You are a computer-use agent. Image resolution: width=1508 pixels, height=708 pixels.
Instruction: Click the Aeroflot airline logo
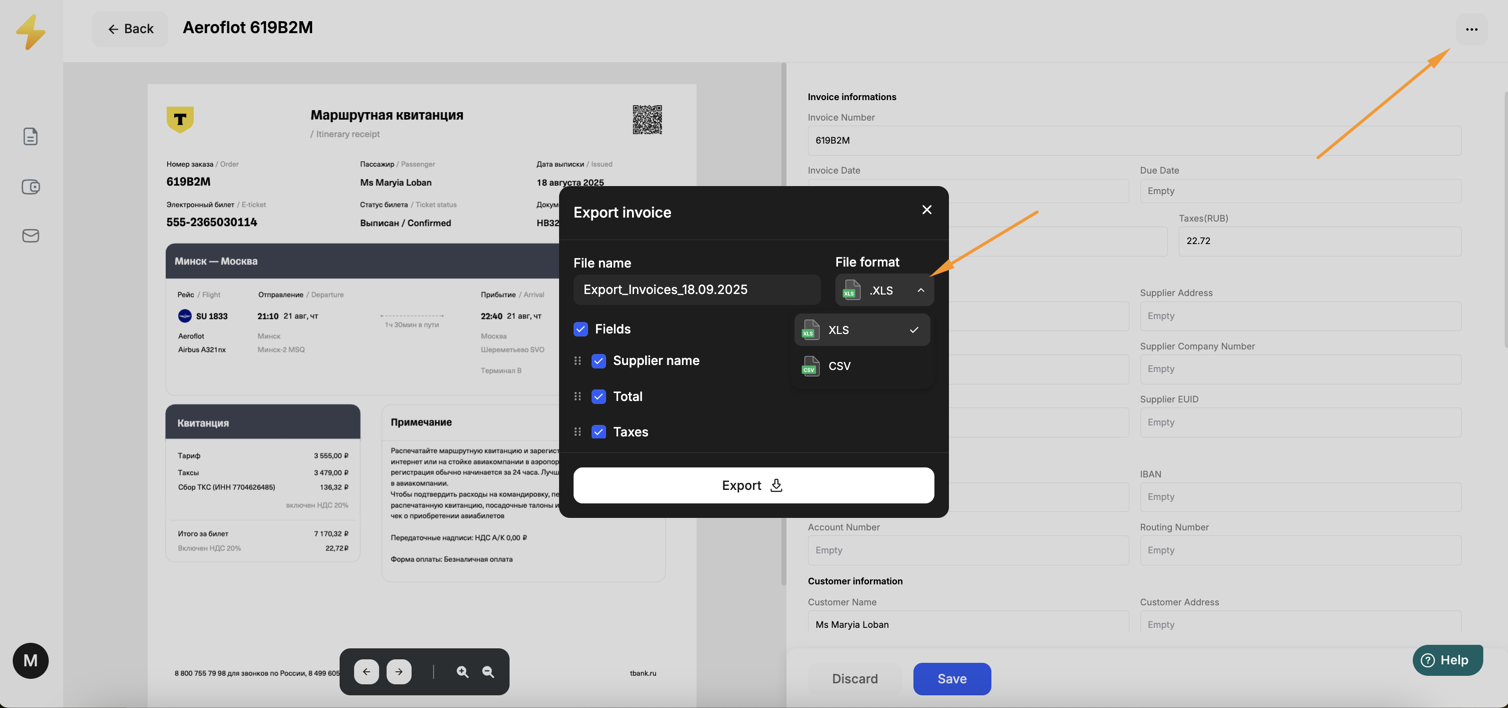point(184,316)
